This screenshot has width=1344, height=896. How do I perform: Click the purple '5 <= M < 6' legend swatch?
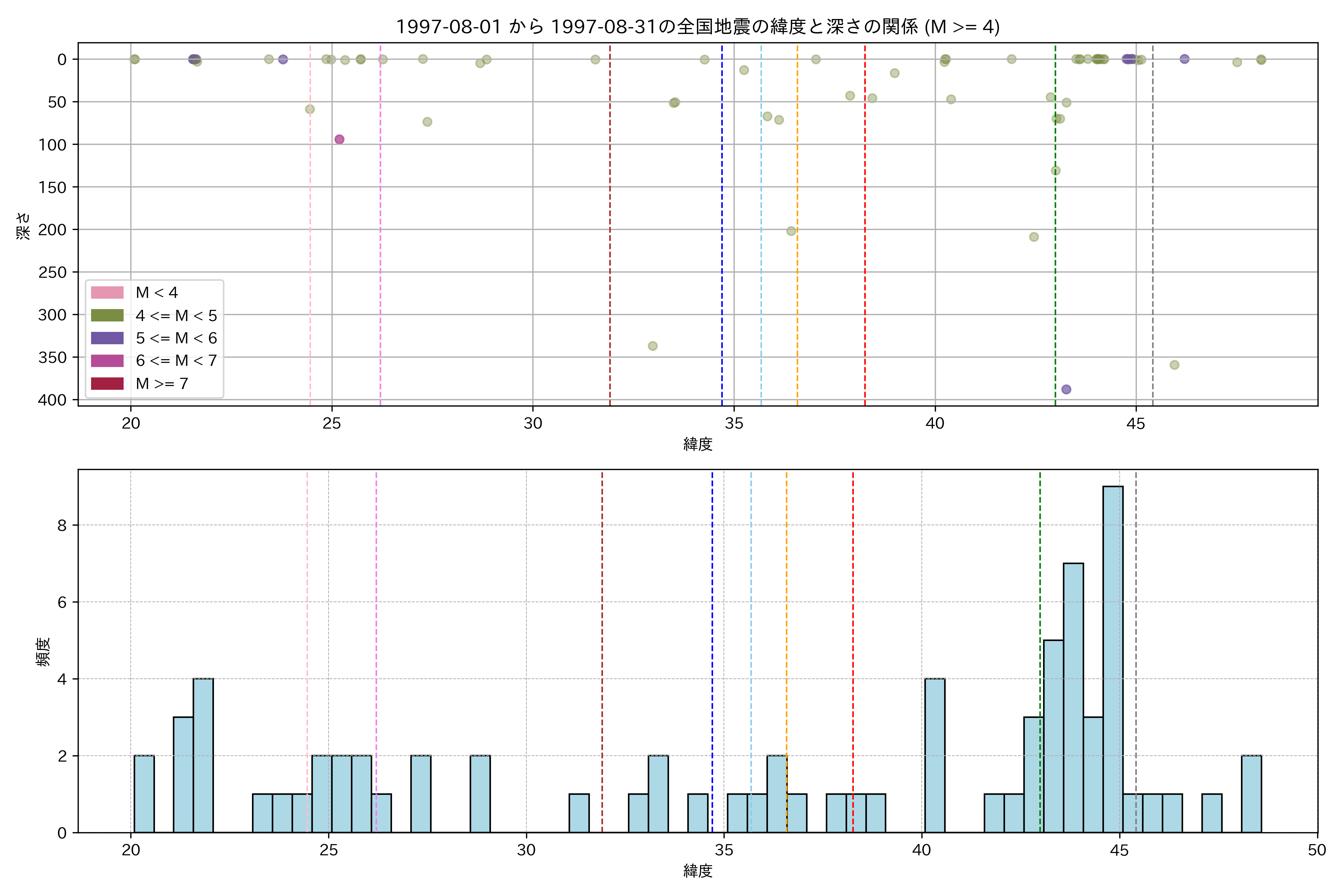108,338
